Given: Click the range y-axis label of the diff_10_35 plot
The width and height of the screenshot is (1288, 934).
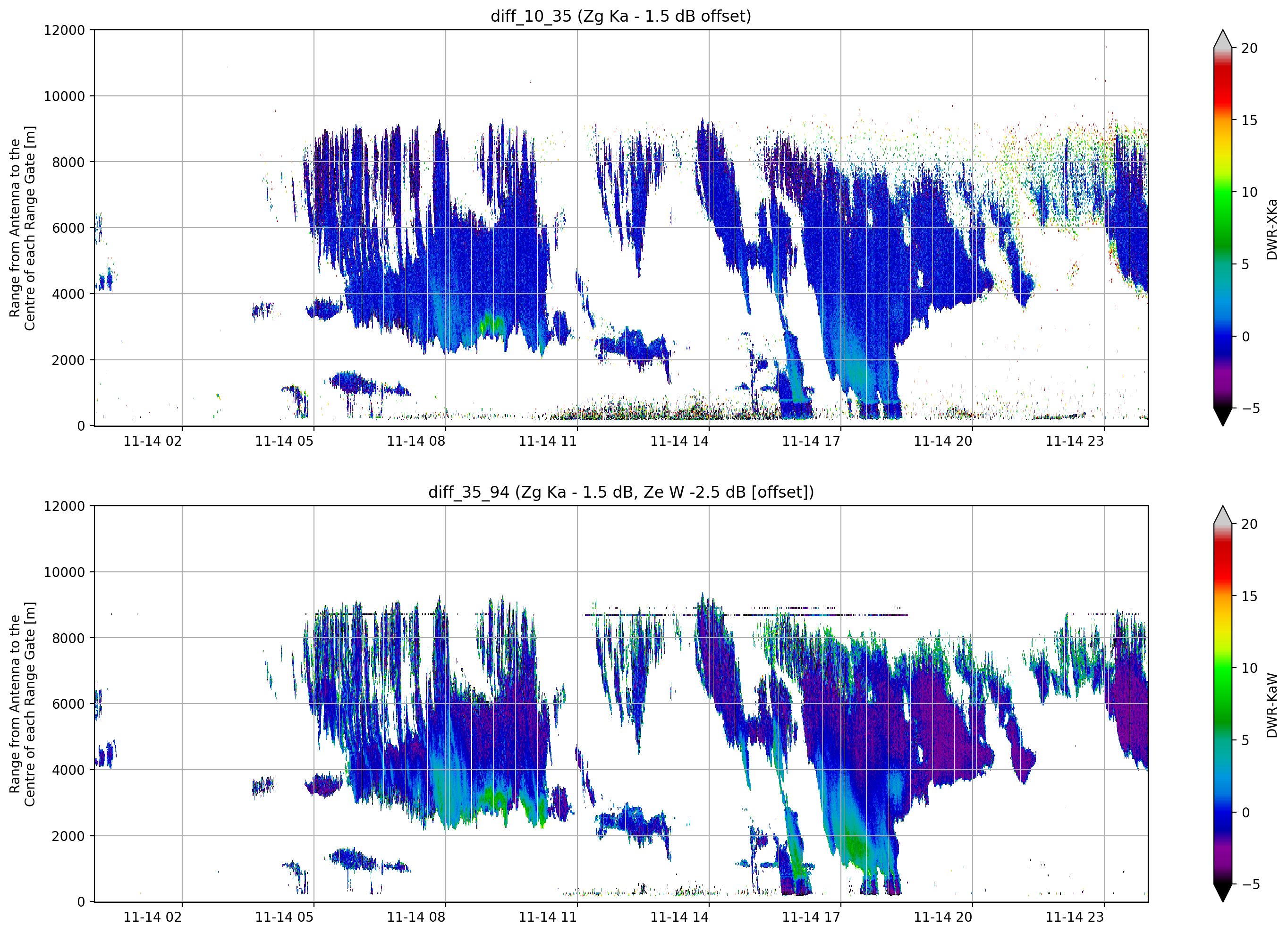Looking at the screenshot, I should click(x=22, y=228).
